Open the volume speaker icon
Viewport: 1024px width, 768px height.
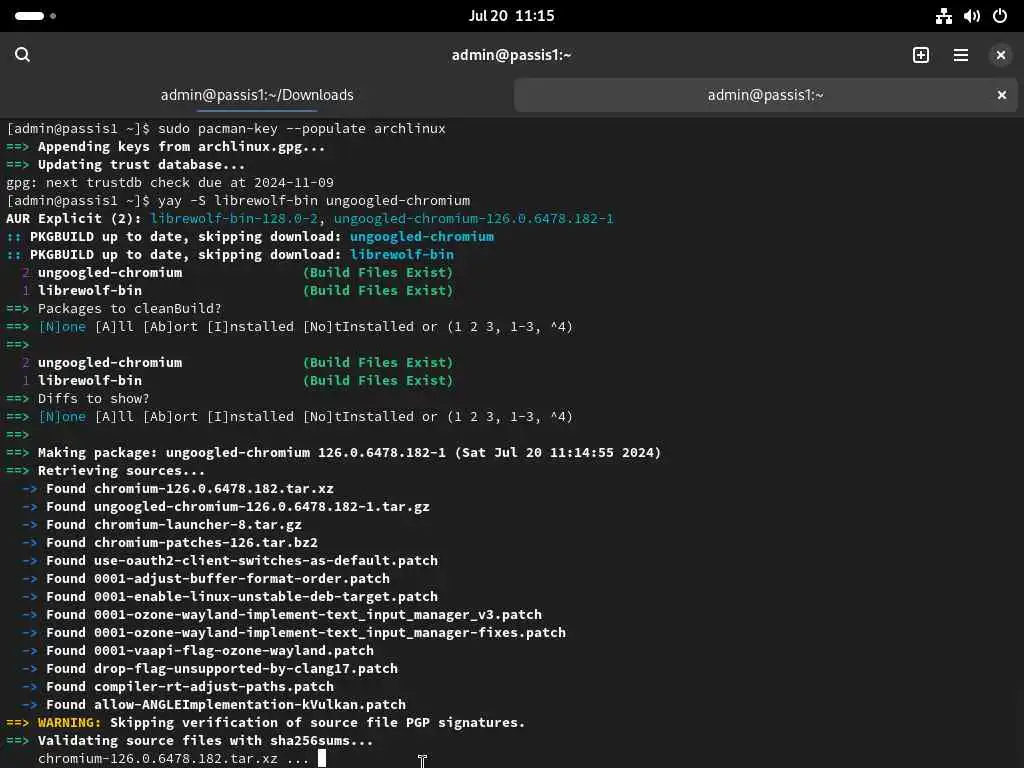pyautogui.click(x=972, y=16)
